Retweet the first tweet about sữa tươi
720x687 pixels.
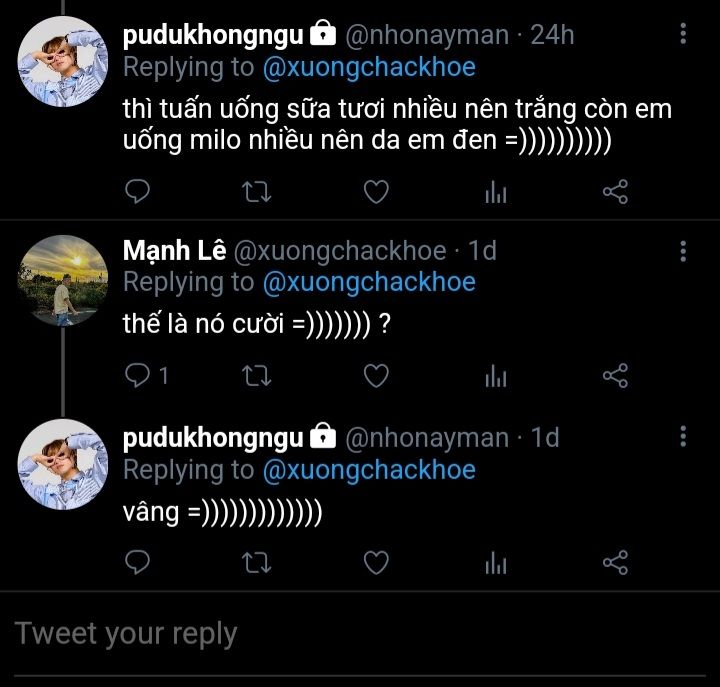pos(257,190)
